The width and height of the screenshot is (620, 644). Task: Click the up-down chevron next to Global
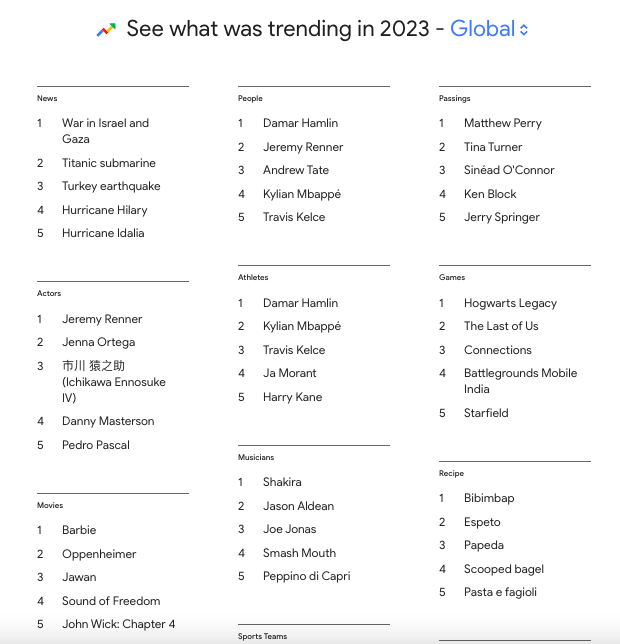pos(524,30)
